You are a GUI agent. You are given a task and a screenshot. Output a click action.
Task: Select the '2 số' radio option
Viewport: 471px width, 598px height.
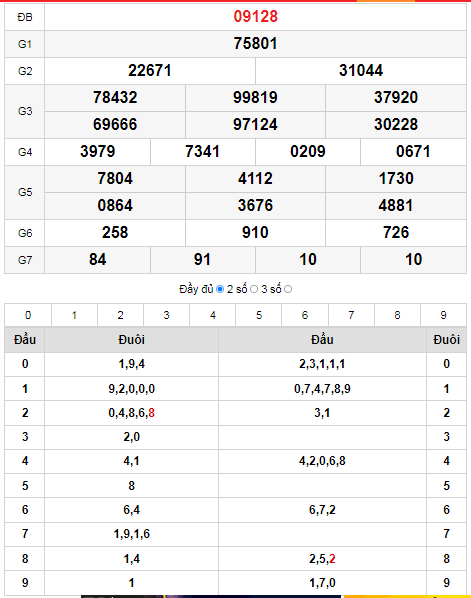[254, 289]
